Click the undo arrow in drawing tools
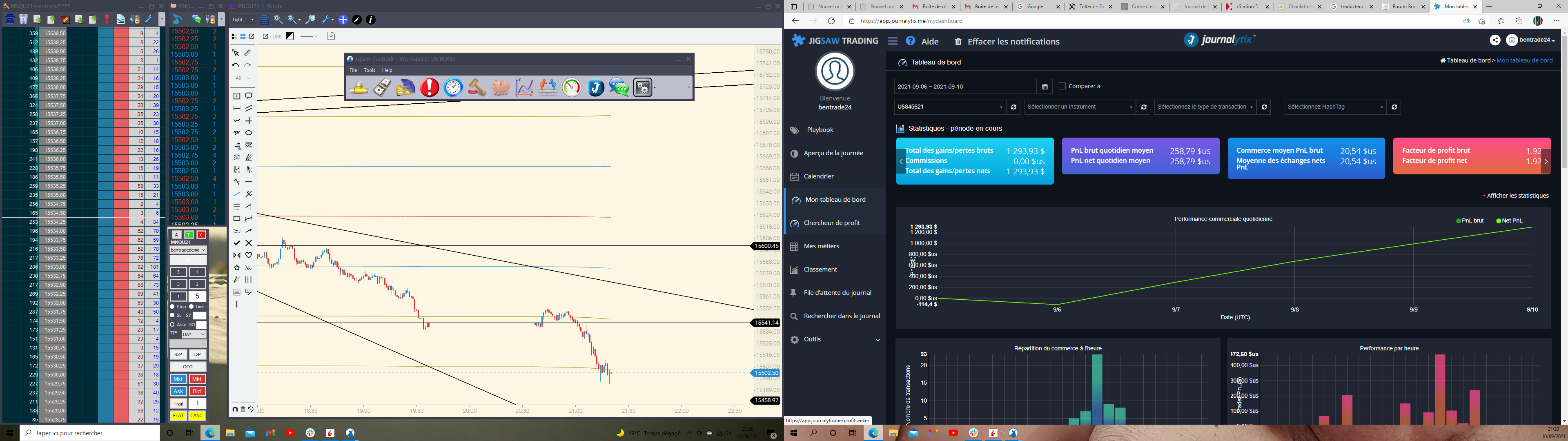The image size is (1568, 441). coord(236,65)
